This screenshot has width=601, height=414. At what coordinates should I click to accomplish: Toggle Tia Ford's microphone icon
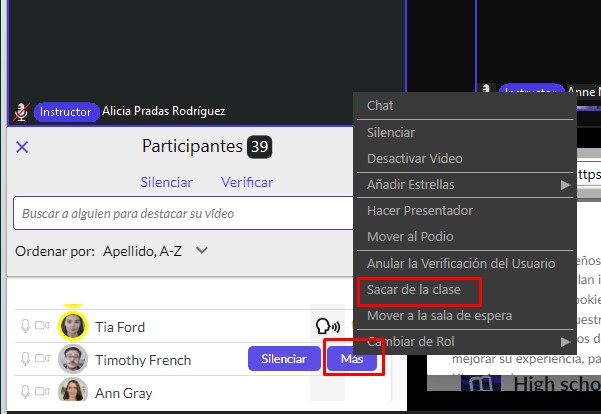coord(25,326)
